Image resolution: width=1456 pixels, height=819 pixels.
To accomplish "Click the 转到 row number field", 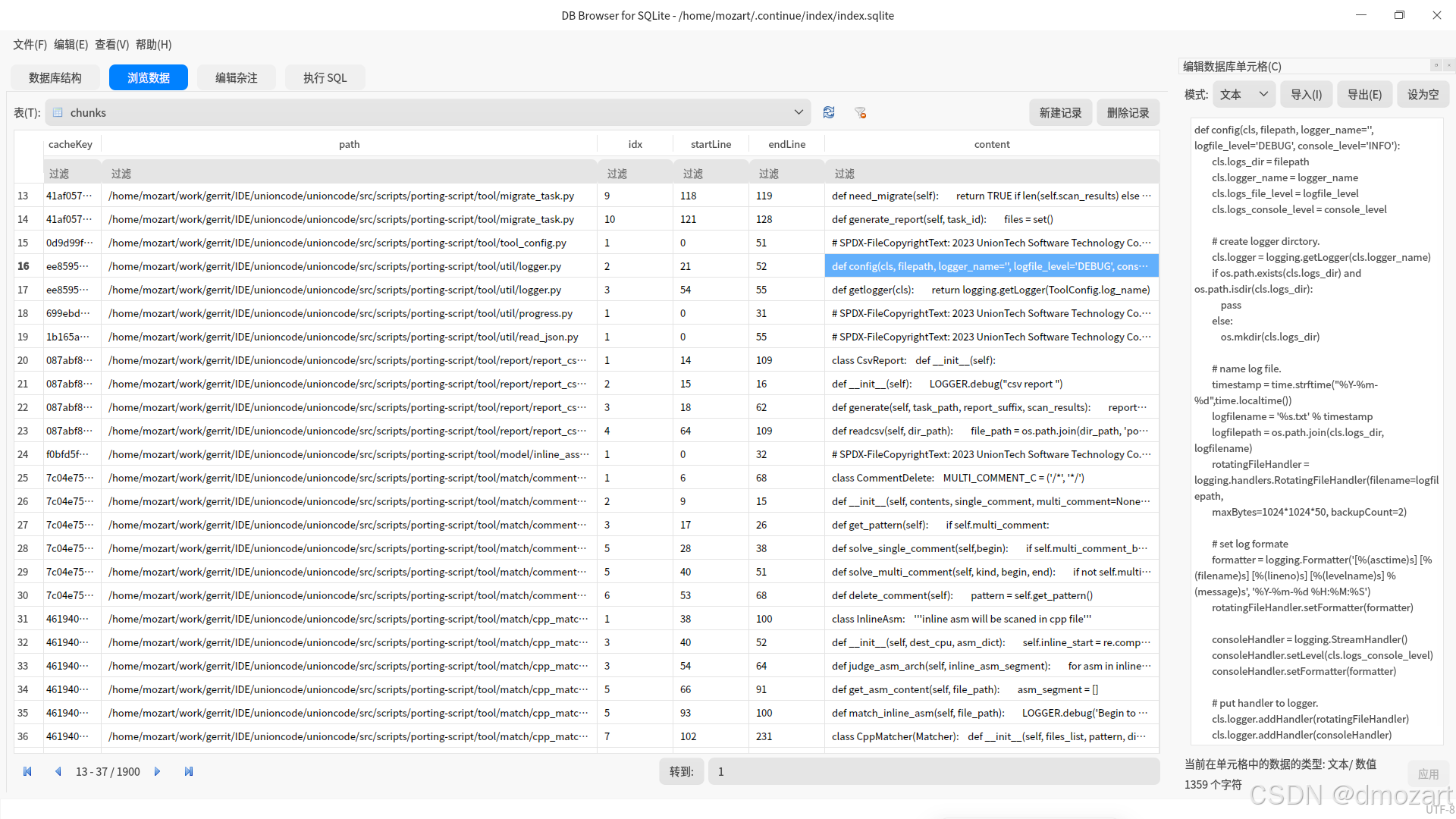I will (x=933, y=771).
